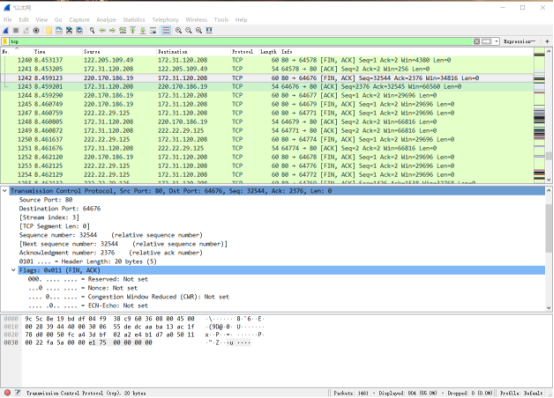Image resolution: width=554 pixels, height=398 pixels.
Task: Open the Wireless menu
Action: pyautogui.click(x=196, y=20)
